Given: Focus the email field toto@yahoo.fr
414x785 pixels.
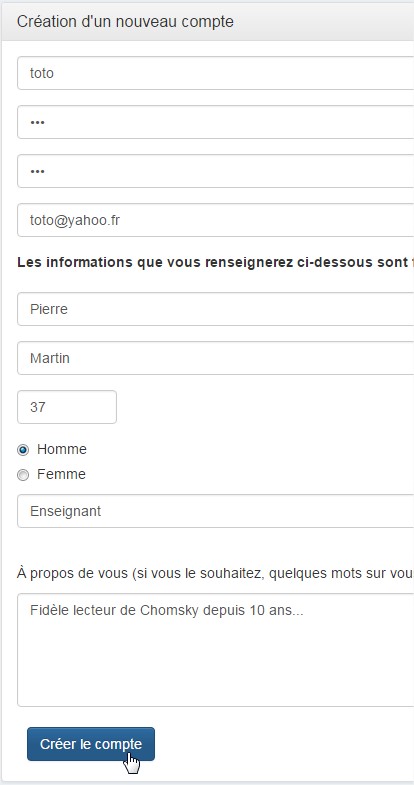Looking at the screenshot, I should tap(216, 220).
